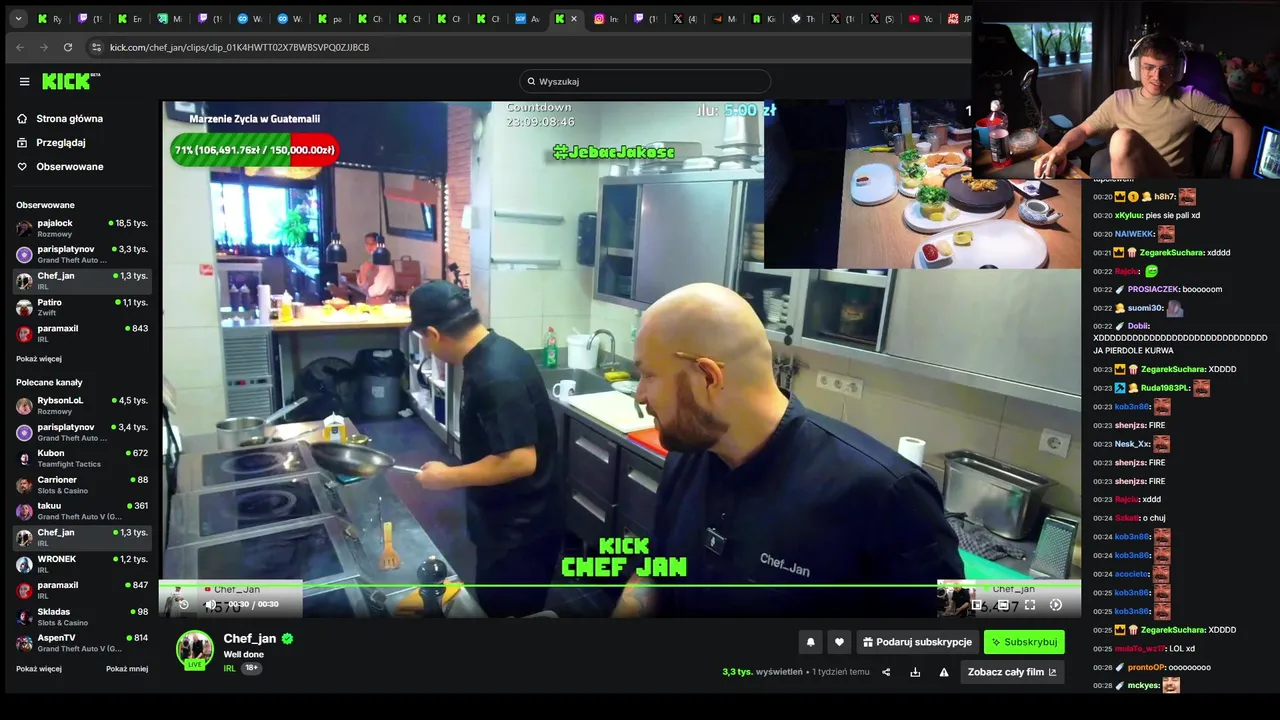Click the download clip icon
The height and width of the screenshot is (720, 1280).
point(915,672)
